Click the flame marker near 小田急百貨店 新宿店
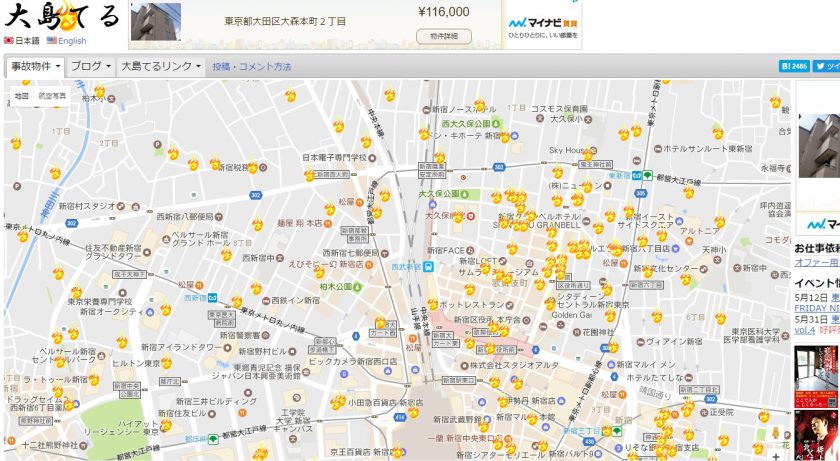 [x=338, y=401]
